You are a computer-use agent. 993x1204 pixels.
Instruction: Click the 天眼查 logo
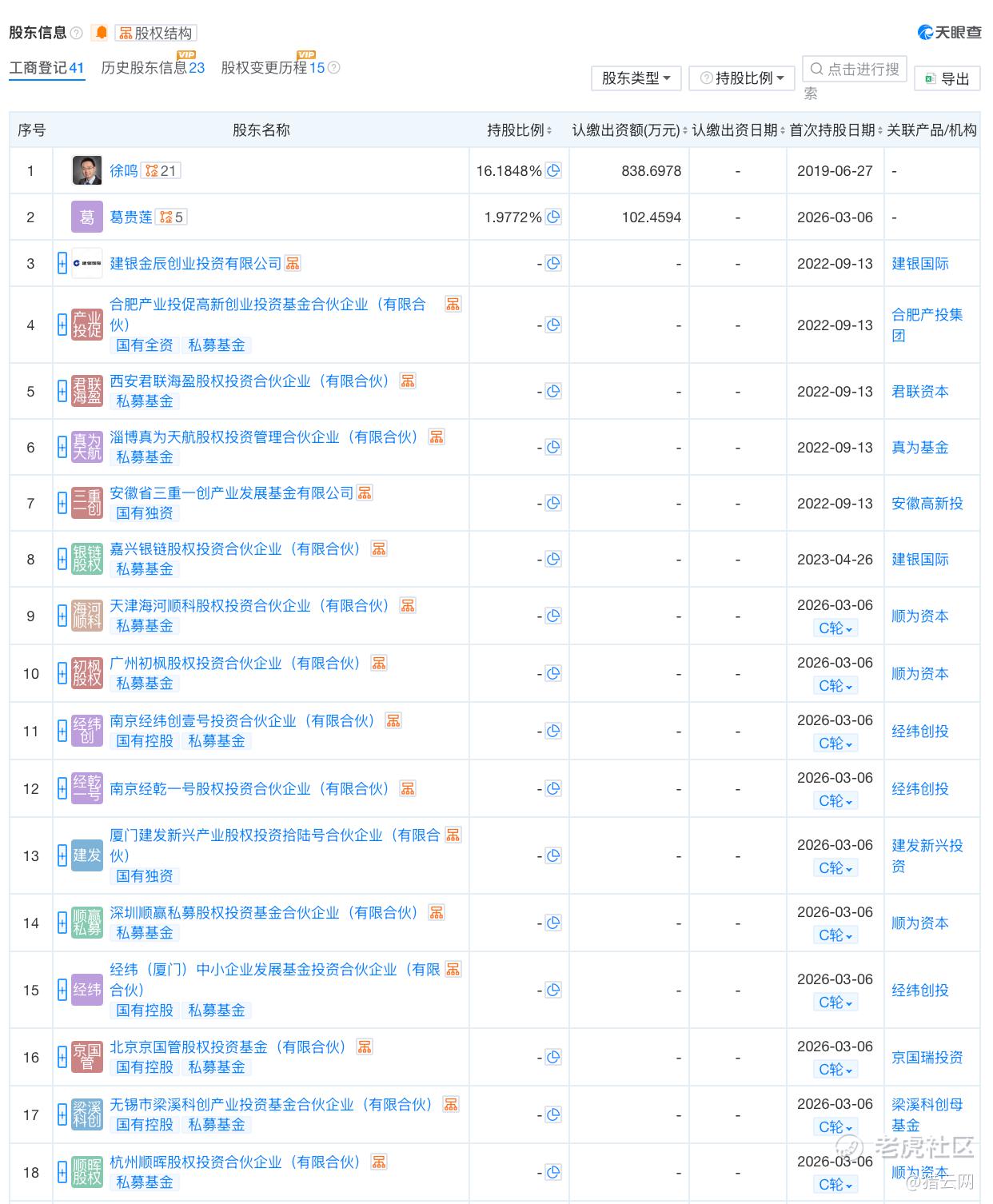pyautogui.click(x=950, y=32)
